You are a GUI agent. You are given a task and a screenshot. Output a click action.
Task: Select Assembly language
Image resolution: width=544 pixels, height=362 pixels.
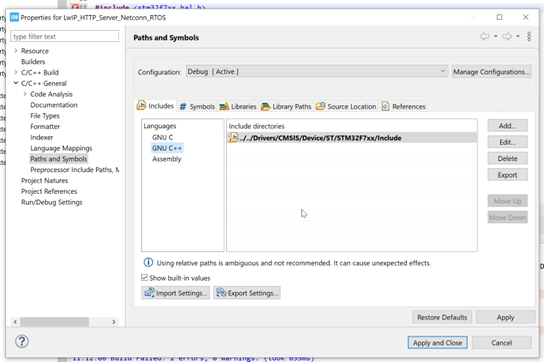pyautogui.click(x=167, y=159)
